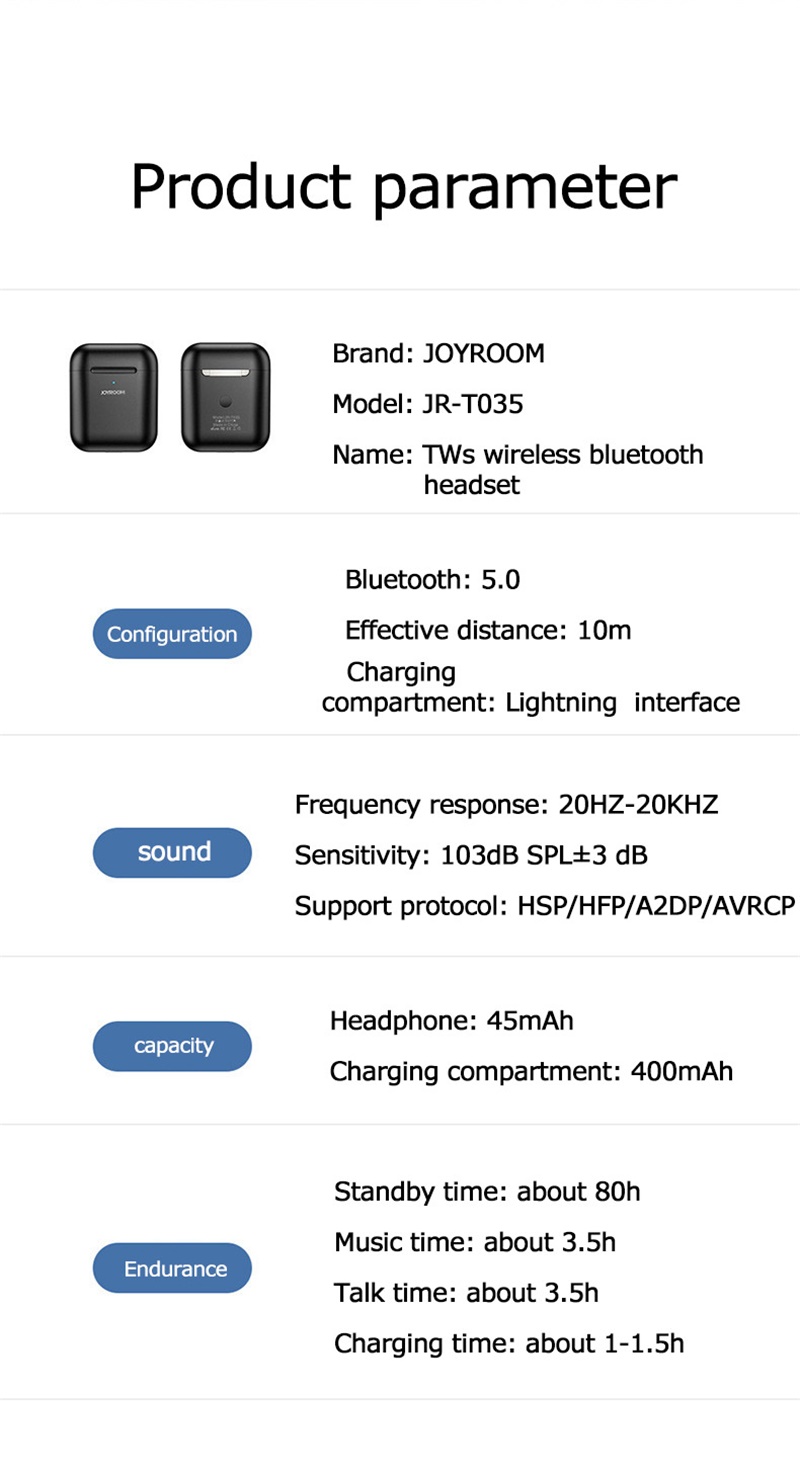The image size is (800, 1474).
Task: Click the Model: JR-T035 text
Action: pos(427,404)
